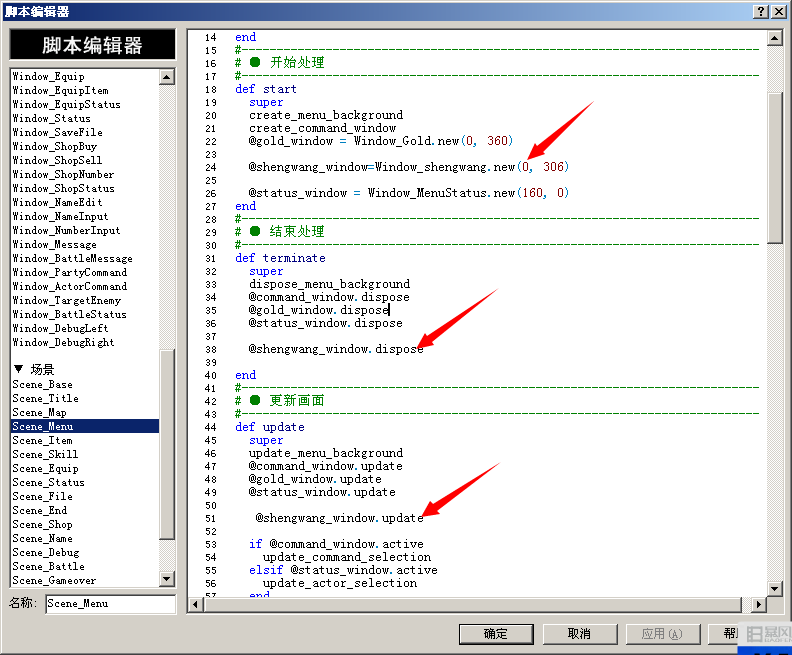The image size is (792, 655).
Task: Click the help question mark title button
Action: [761, 12]
